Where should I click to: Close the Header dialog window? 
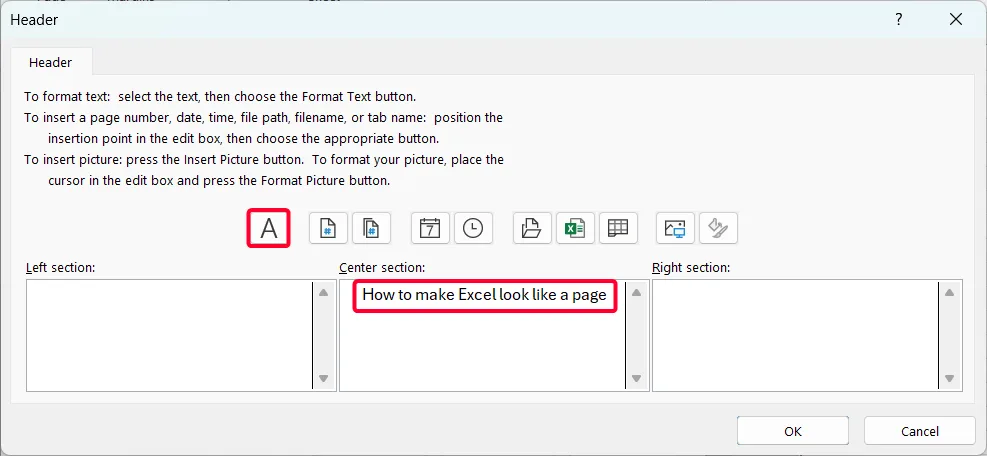pos(956,20)
